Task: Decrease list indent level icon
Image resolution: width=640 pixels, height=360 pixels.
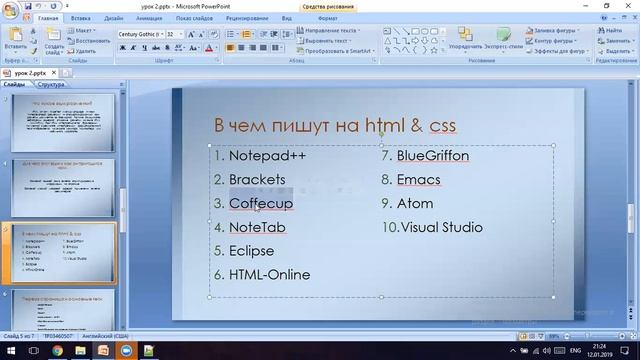Action: [x=264, y=35]
